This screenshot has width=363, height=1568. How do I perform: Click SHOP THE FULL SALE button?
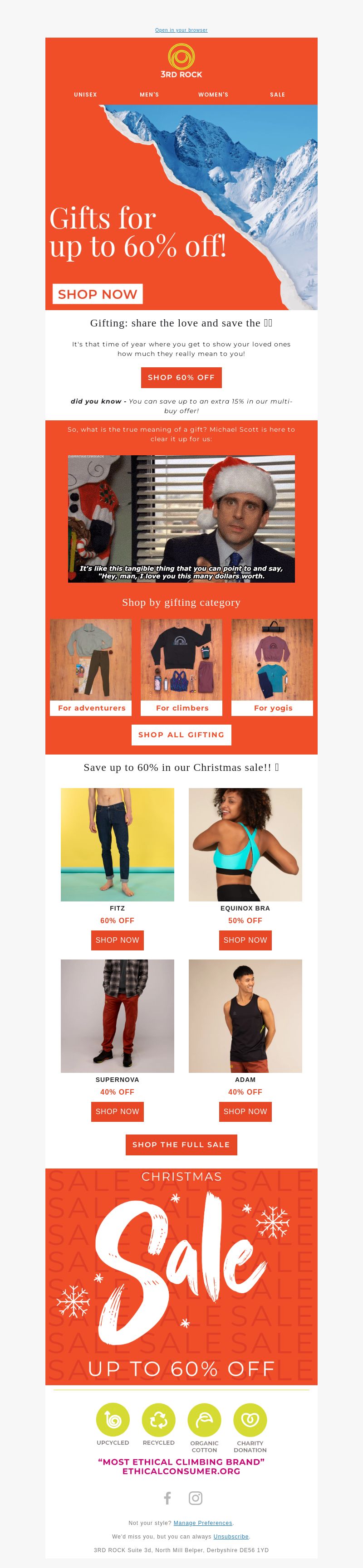(181, 1144)
